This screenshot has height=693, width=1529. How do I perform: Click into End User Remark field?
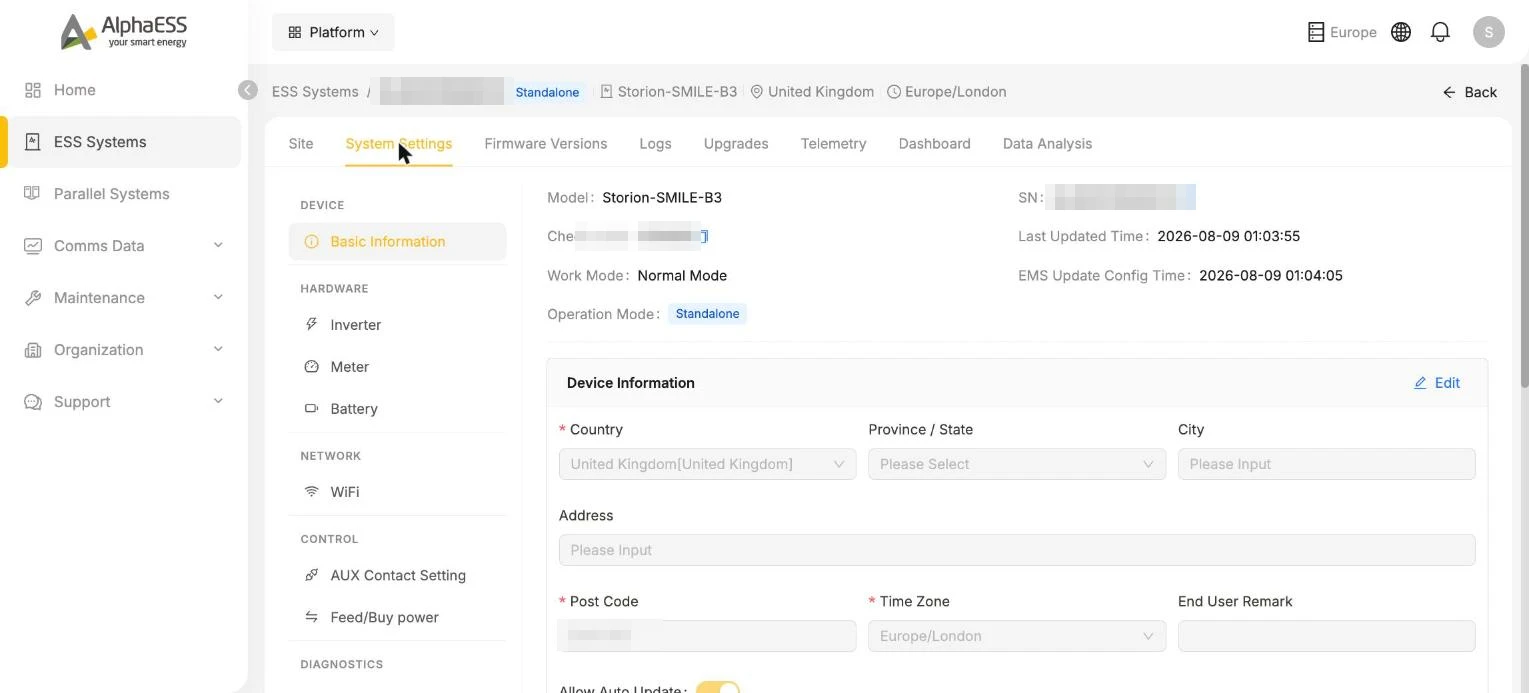point(1326,636)
